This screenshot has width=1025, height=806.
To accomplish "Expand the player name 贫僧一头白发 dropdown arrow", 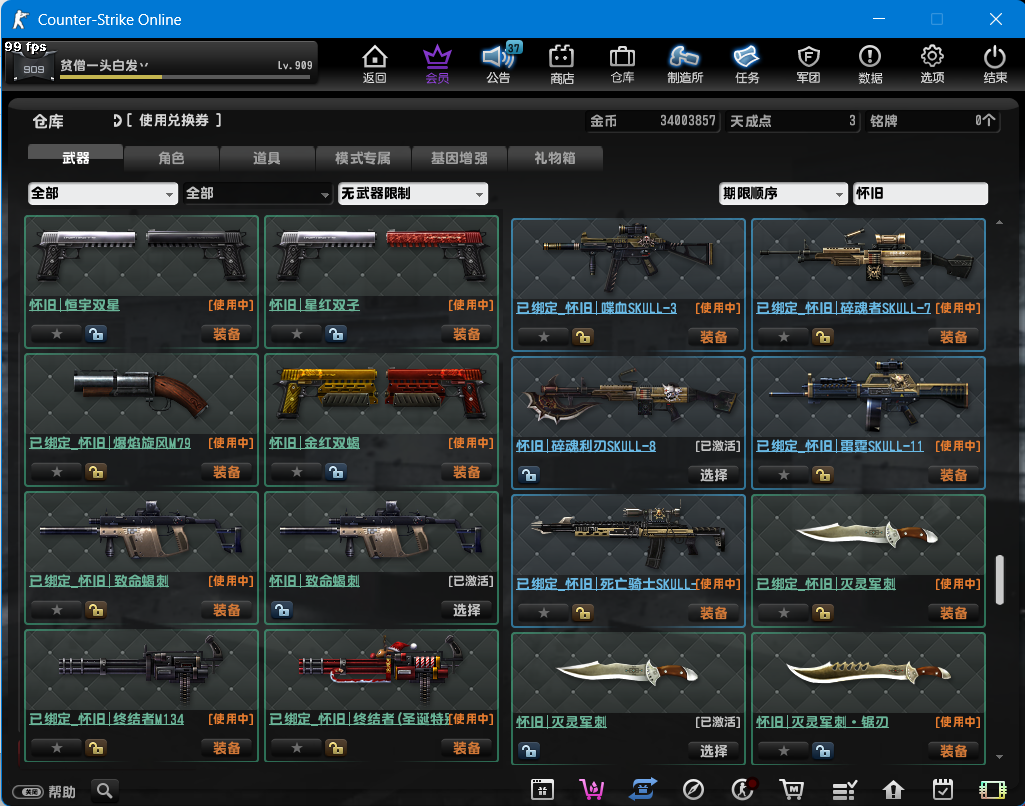I will (x=144, y=65).
